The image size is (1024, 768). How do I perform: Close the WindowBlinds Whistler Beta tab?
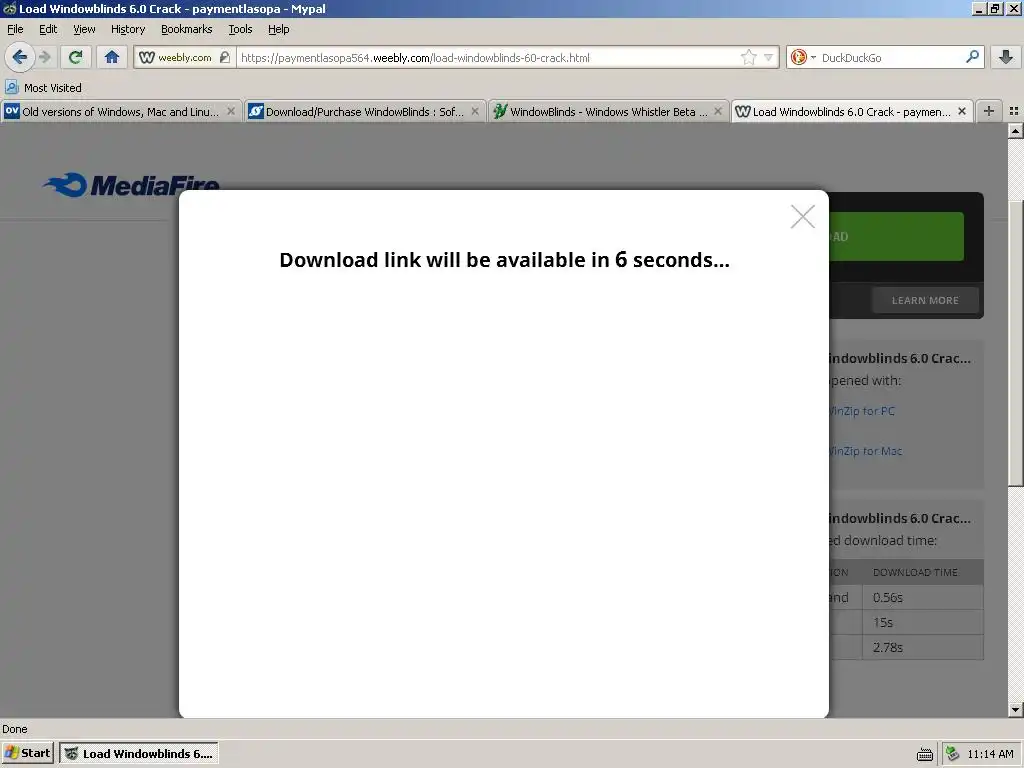pos(718,112)
